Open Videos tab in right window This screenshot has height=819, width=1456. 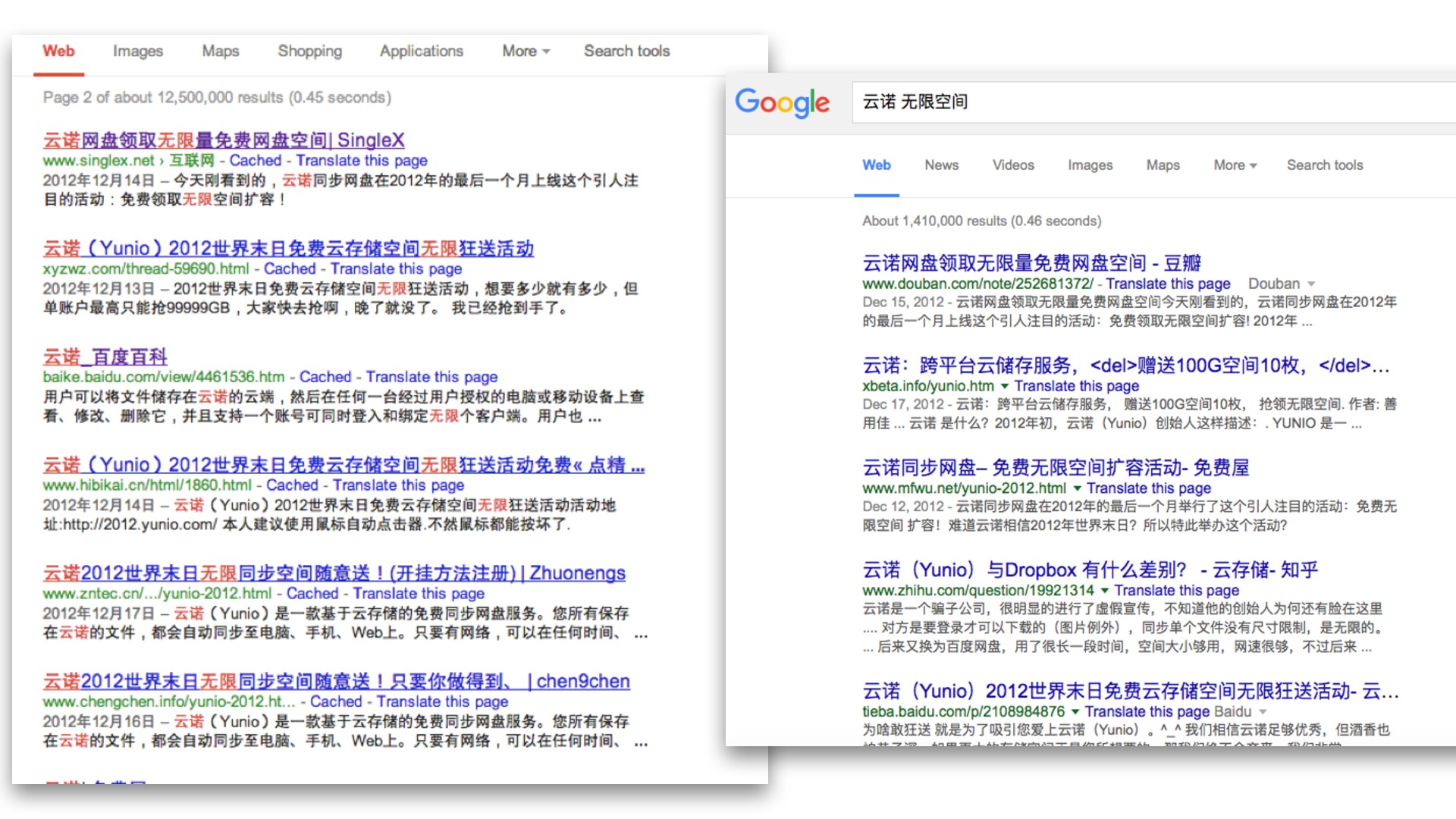pyautogui.click(x=1013, y=165)
